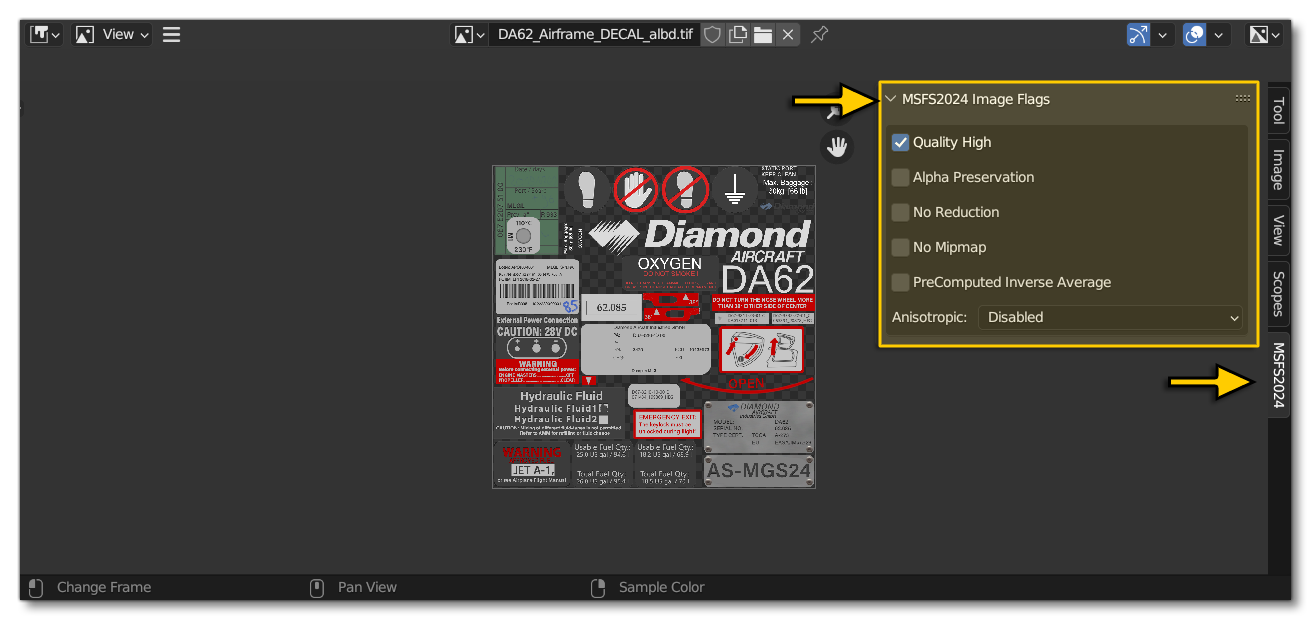Open the Anisotropic dropdown showing Disabled
Screen dimensions: 1311x620
coord(1110,317)
